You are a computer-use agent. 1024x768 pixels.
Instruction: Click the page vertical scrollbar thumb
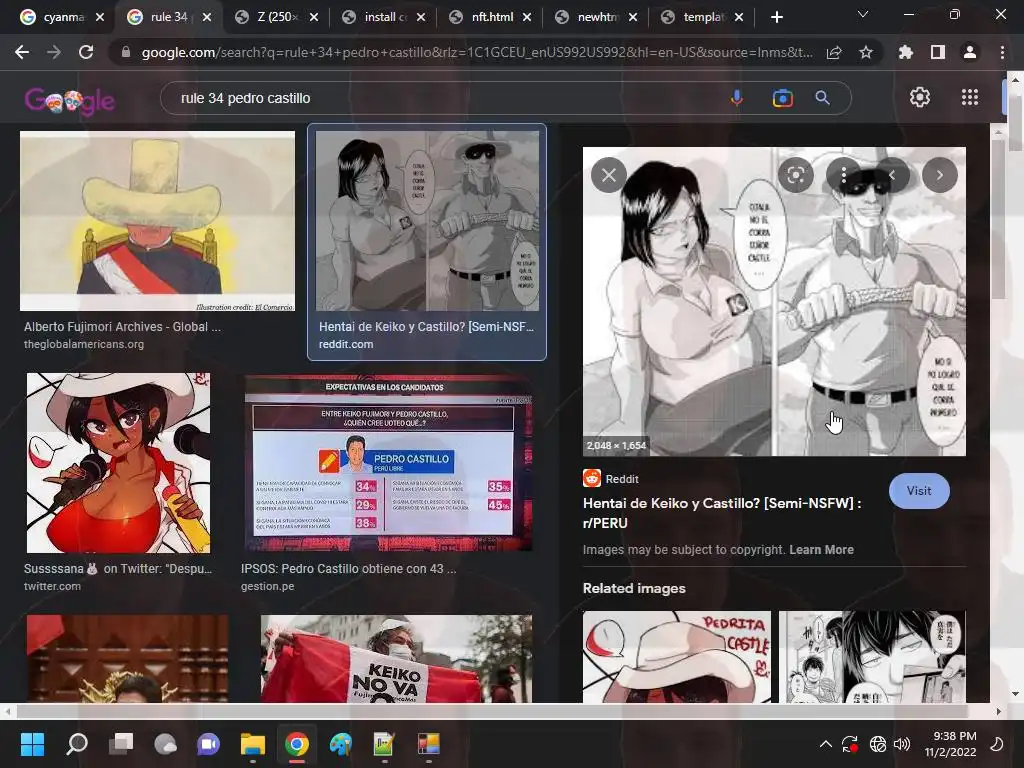point(1015,121)
